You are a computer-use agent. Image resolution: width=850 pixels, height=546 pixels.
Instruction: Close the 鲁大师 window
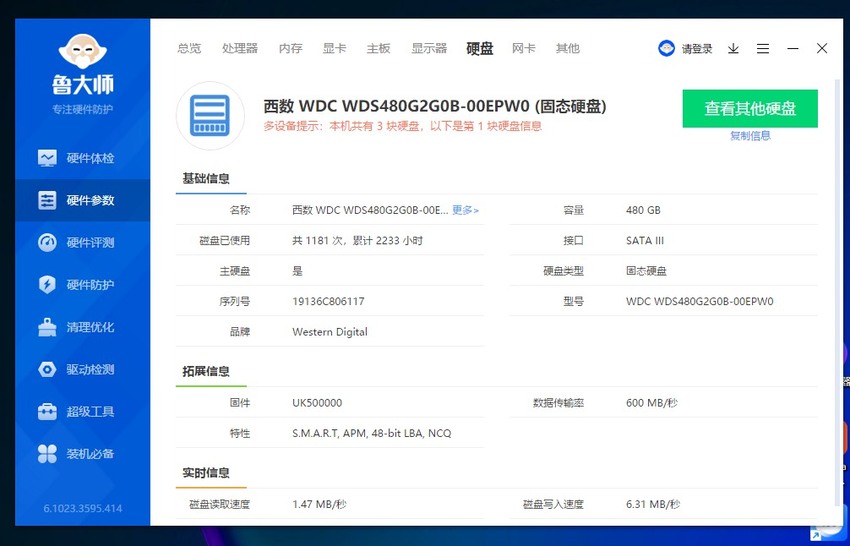[x=822, y=48]
